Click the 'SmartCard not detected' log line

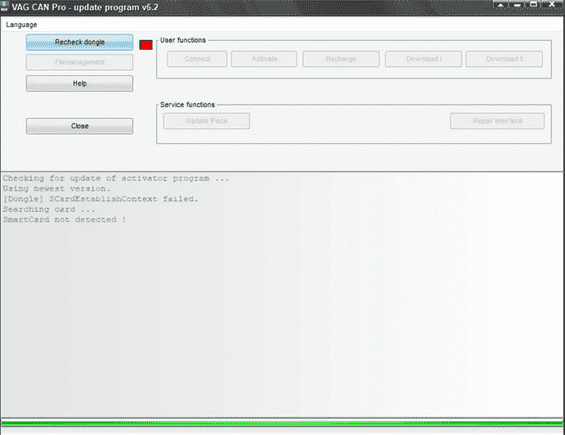point(64,219)
